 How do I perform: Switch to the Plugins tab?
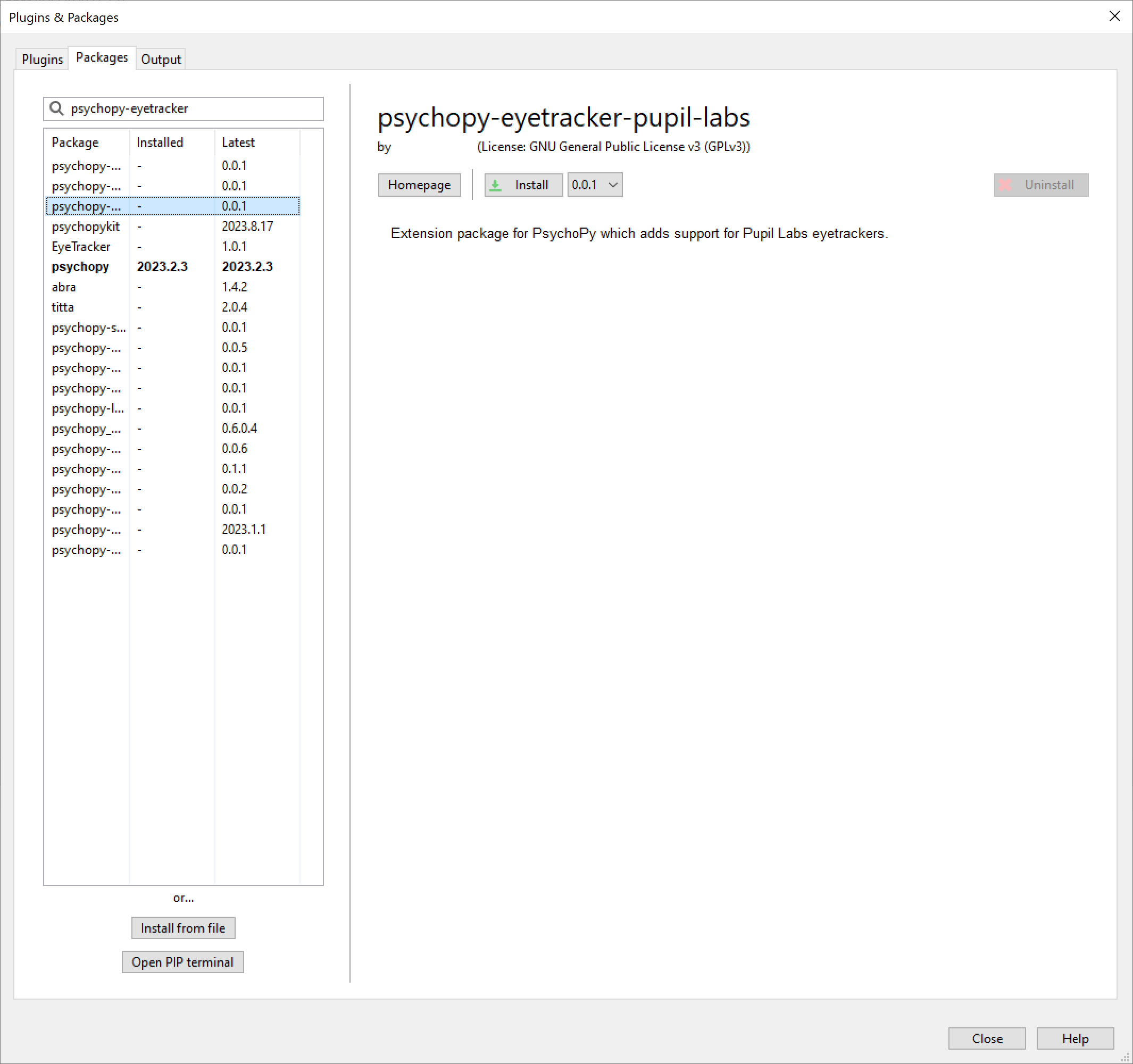tap(42, 59)
